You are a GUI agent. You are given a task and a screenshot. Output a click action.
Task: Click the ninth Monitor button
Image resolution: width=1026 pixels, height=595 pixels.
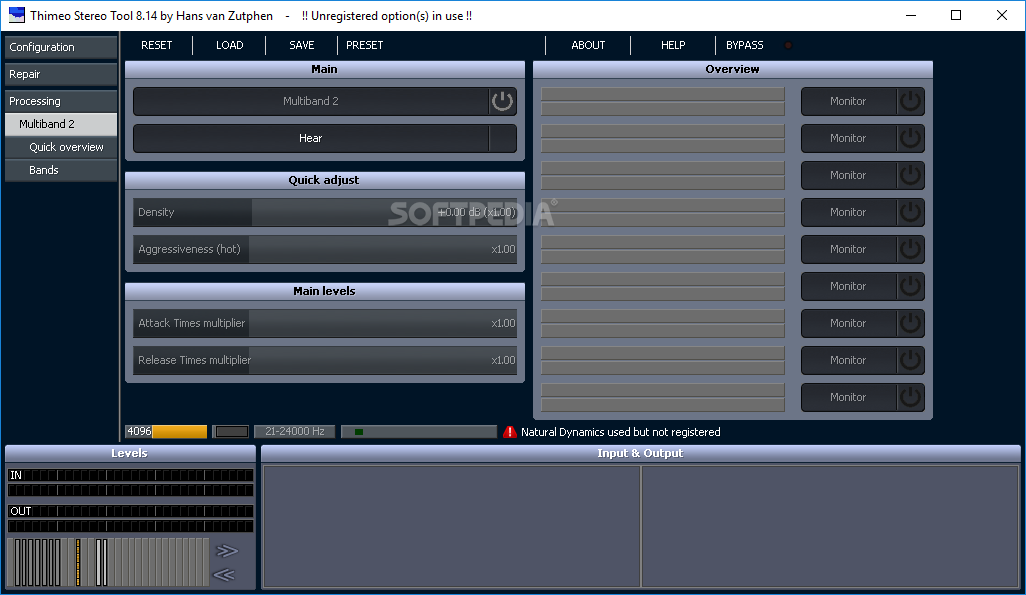[x=848, y=397]
